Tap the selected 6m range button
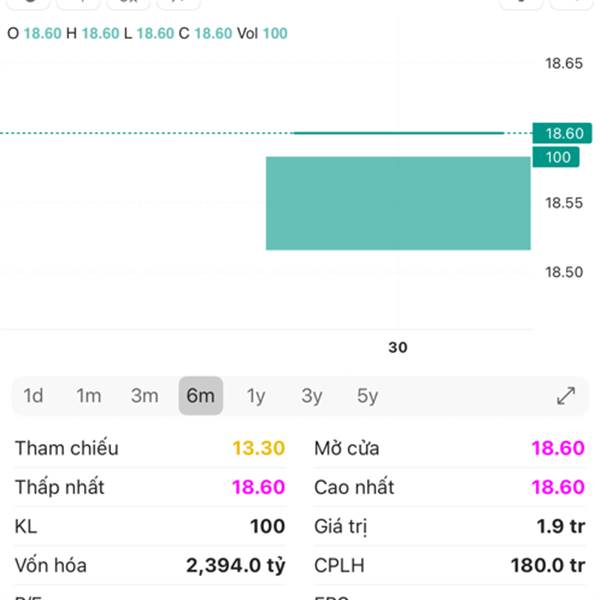Viewport: 600px width, 600px height. [x=201, y=396]
